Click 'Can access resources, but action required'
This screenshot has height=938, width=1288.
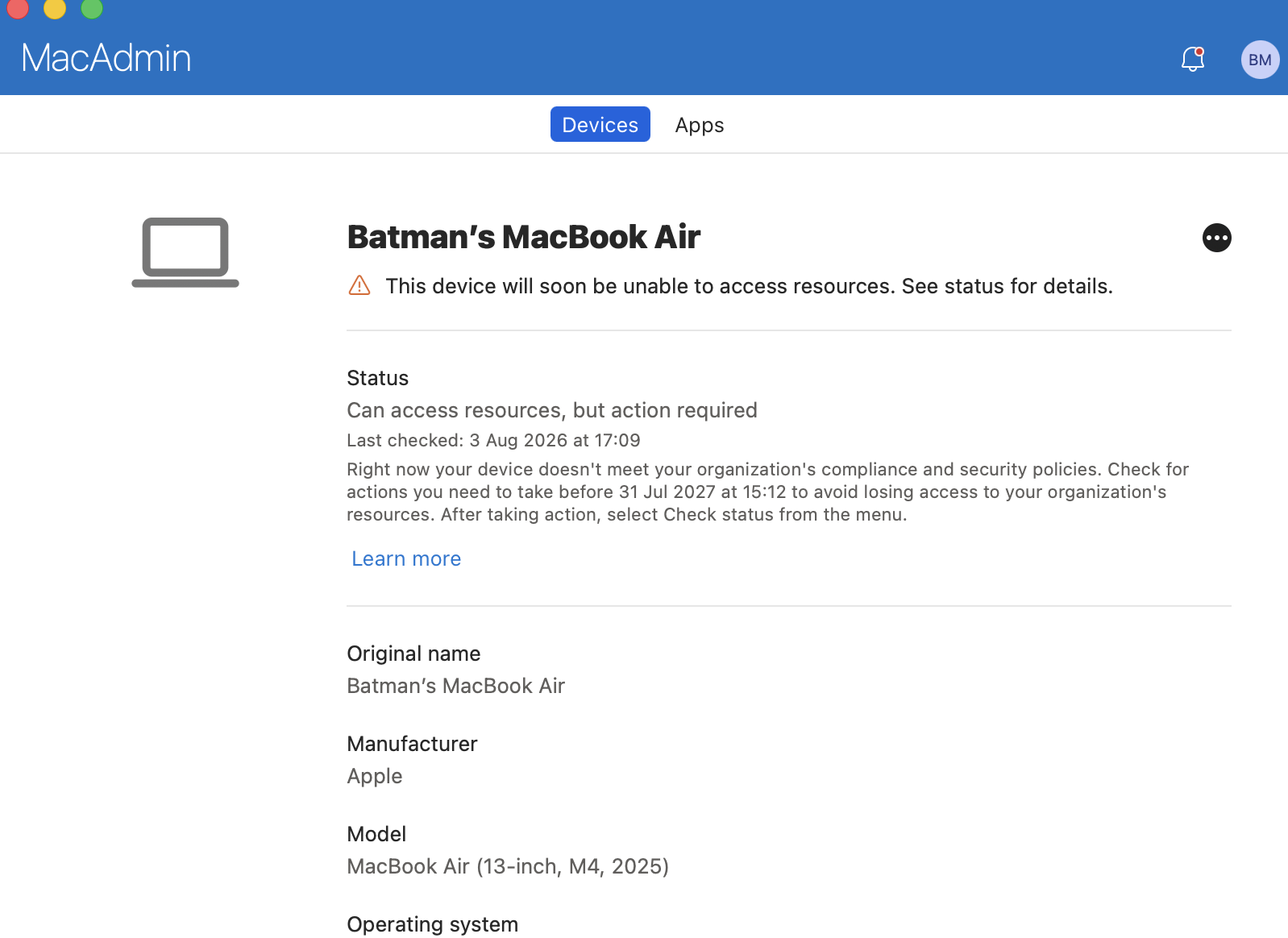552,410
